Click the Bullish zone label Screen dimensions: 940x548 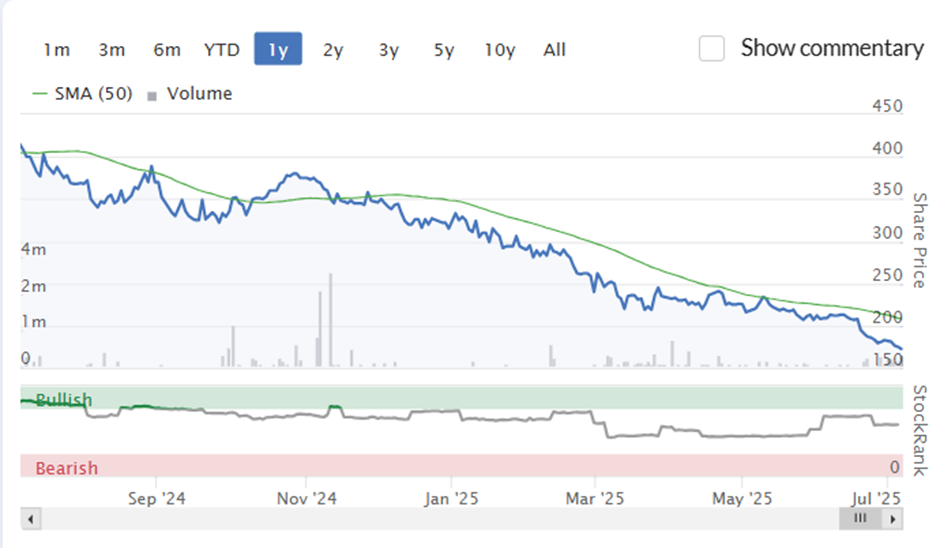(x=64, y=399)
